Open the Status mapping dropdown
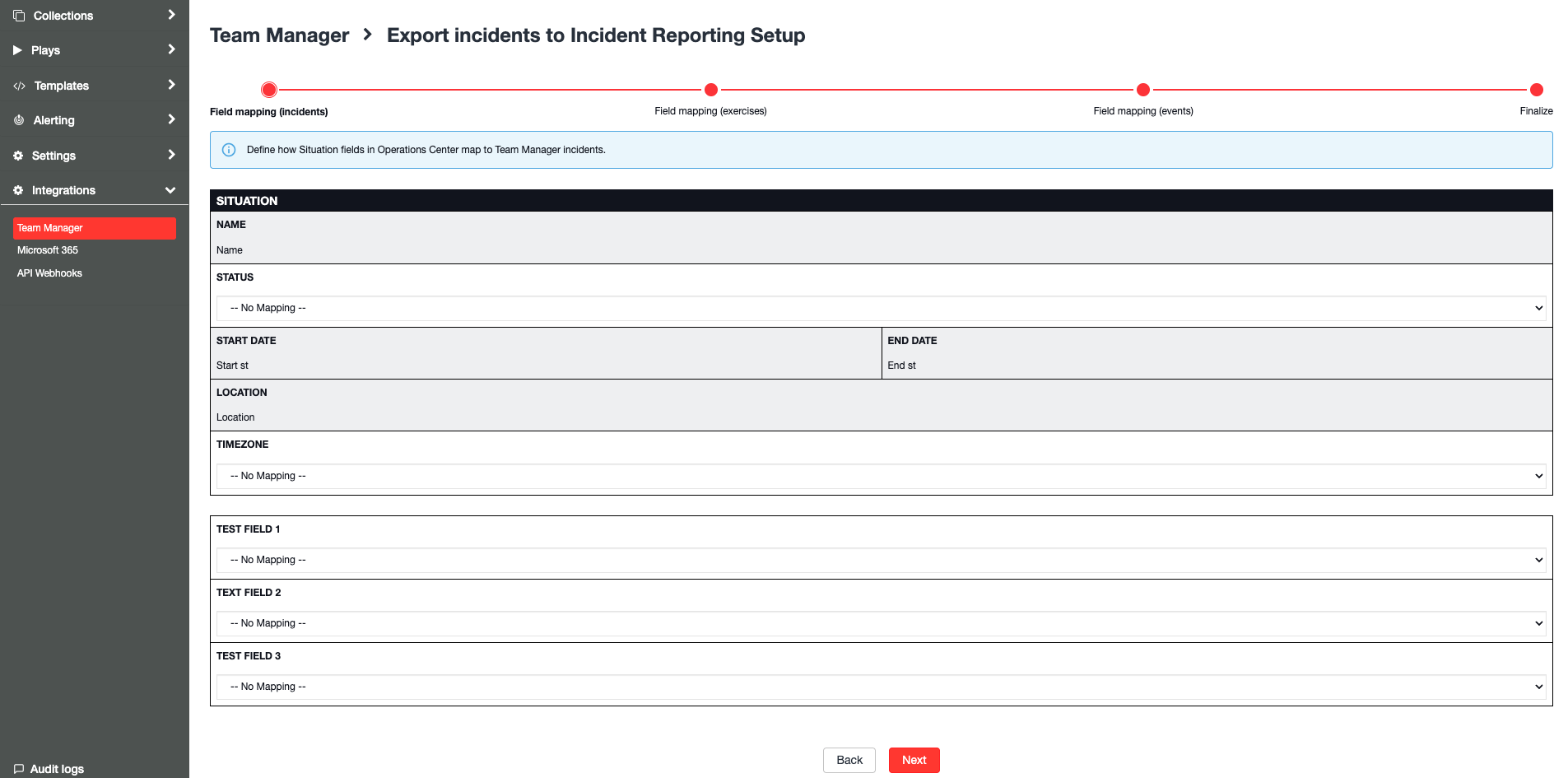The height and width of the screenshot is (778, 1568). click(881, 308)
